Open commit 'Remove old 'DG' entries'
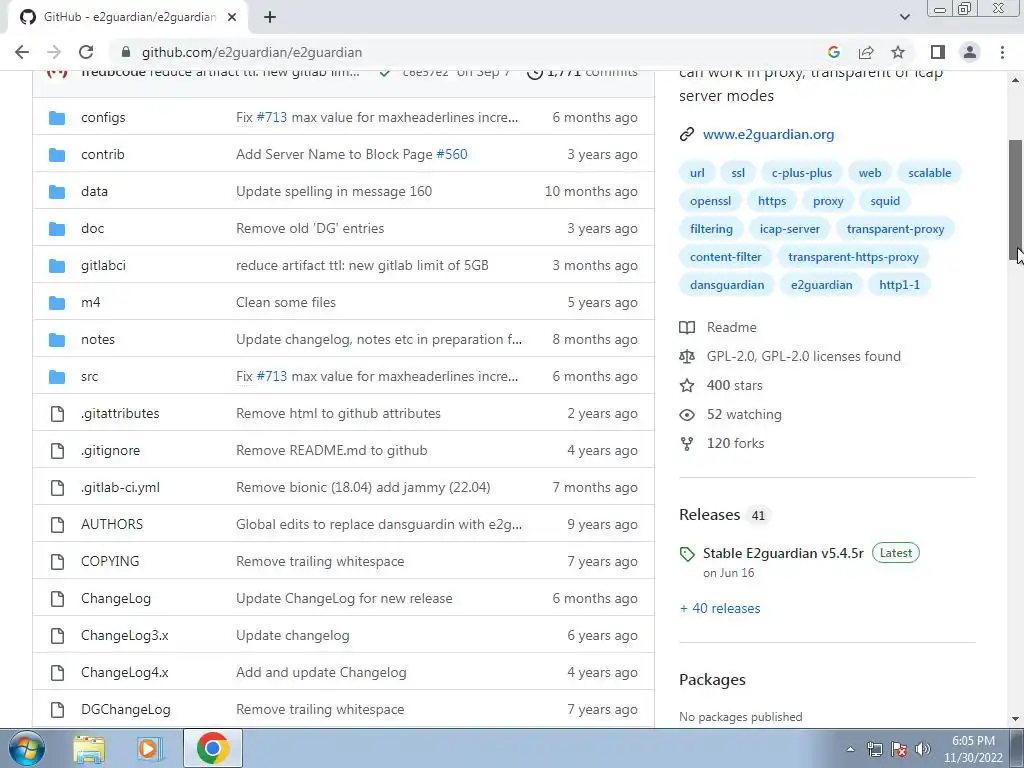 [310, 229]
